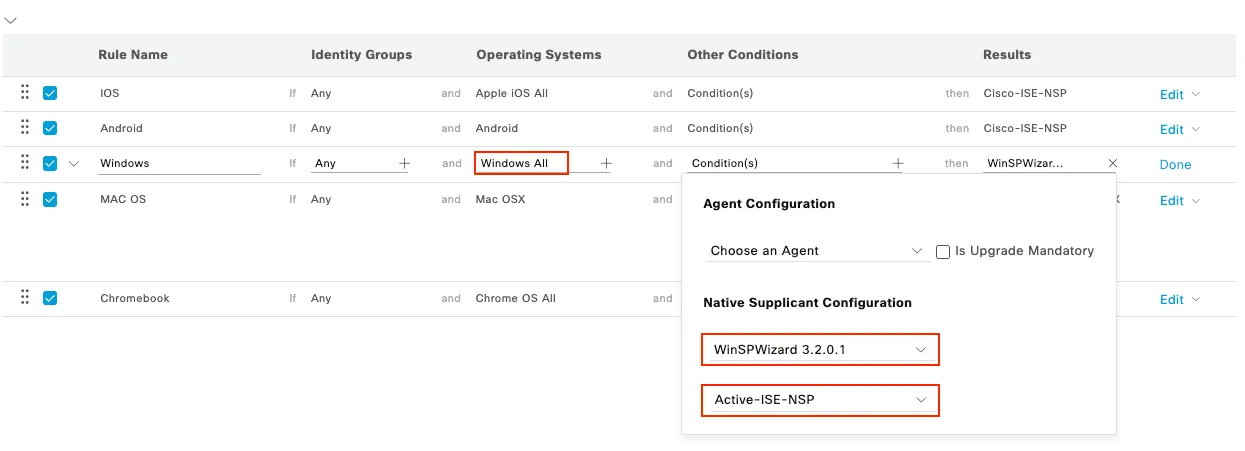Open Edit menu arrow for Android row
The image size is (1245, 451).
point(1196,130)
